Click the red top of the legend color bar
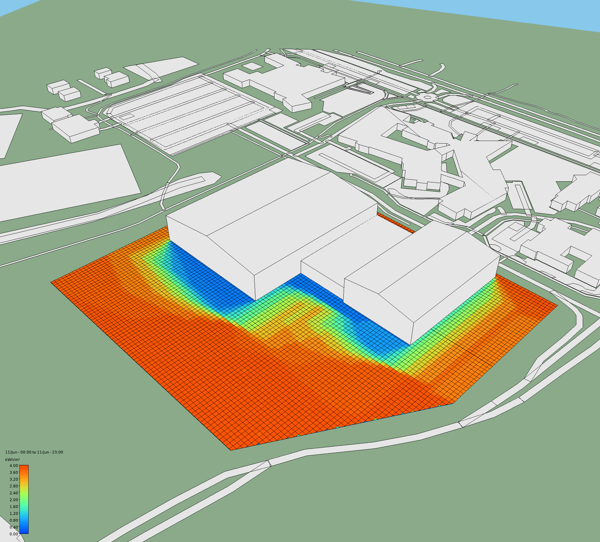Viewport: 600px width, 542px height. [x=25, y=469]
